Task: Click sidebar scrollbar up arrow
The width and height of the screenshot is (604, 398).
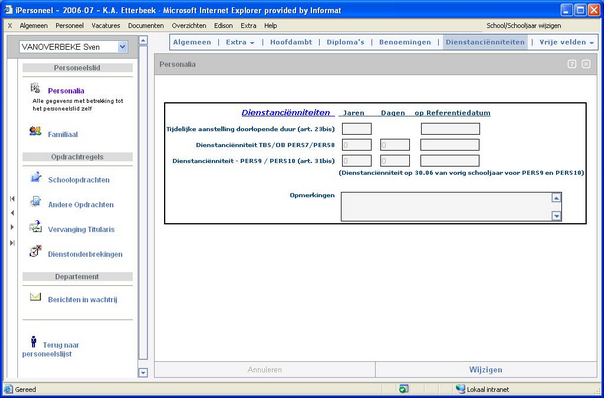Action: [x=143, y=40]
